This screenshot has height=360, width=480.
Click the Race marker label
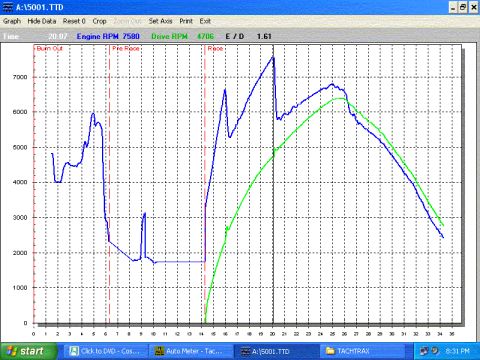tap(215, 49)
